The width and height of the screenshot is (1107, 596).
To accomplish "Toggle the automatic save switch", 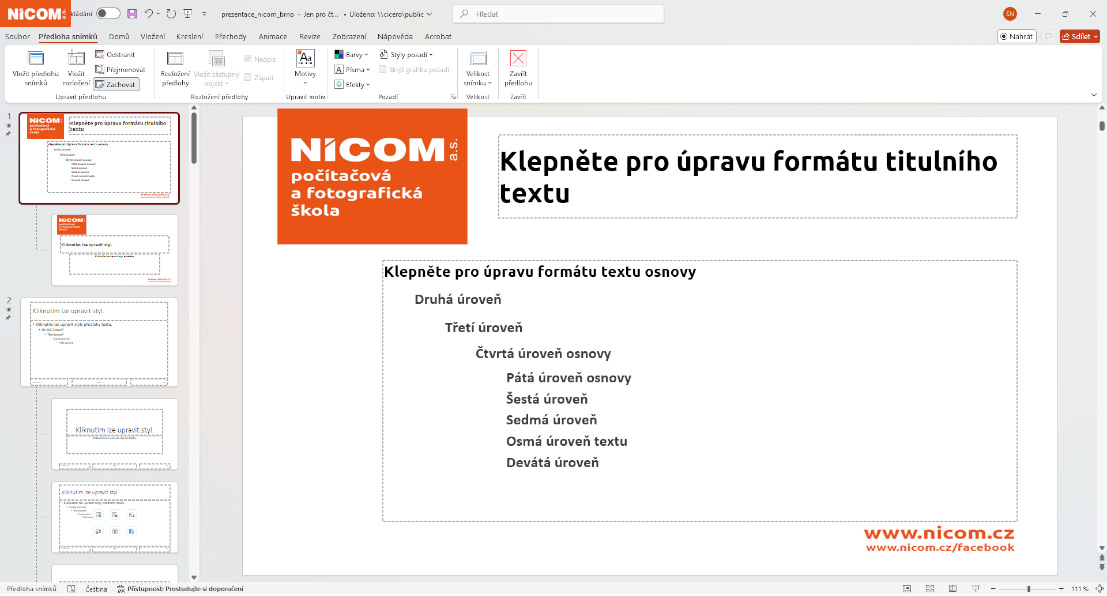I will pyautogui.click(x=108, y=14).
